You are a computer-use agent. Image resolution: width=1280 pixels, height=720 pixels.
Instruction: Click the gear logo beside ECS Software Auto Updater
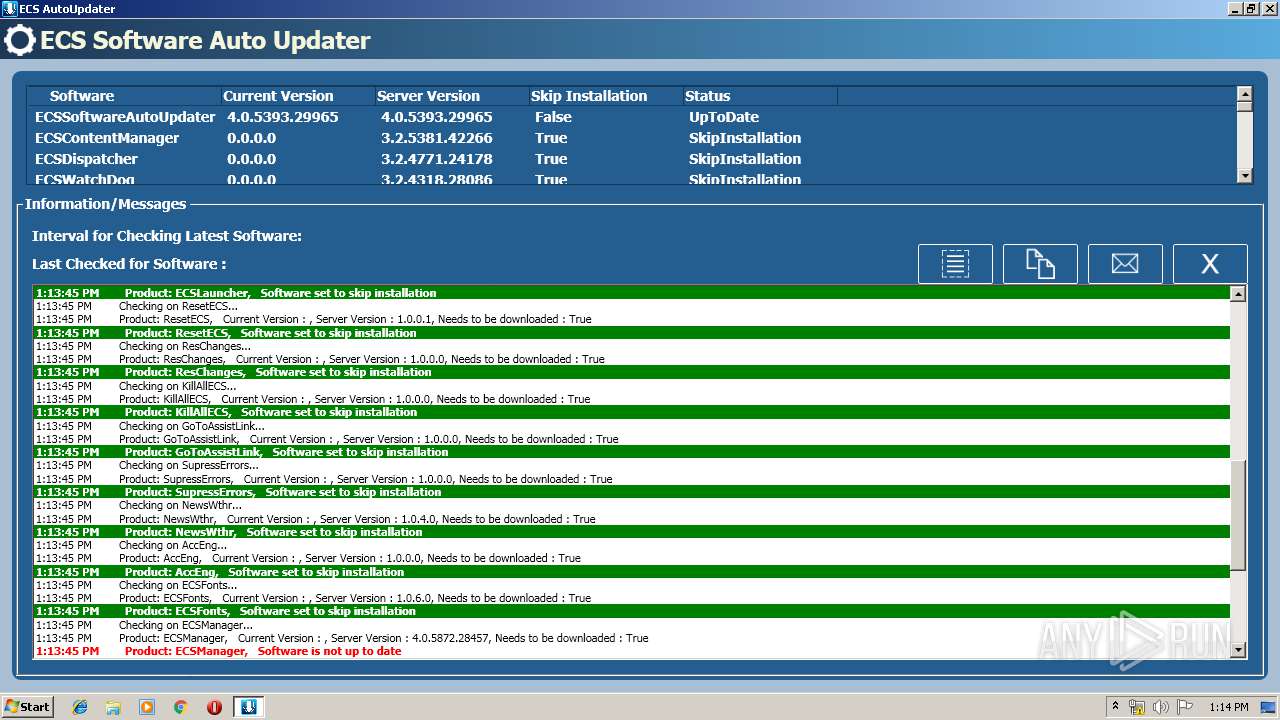coord(20,41)
